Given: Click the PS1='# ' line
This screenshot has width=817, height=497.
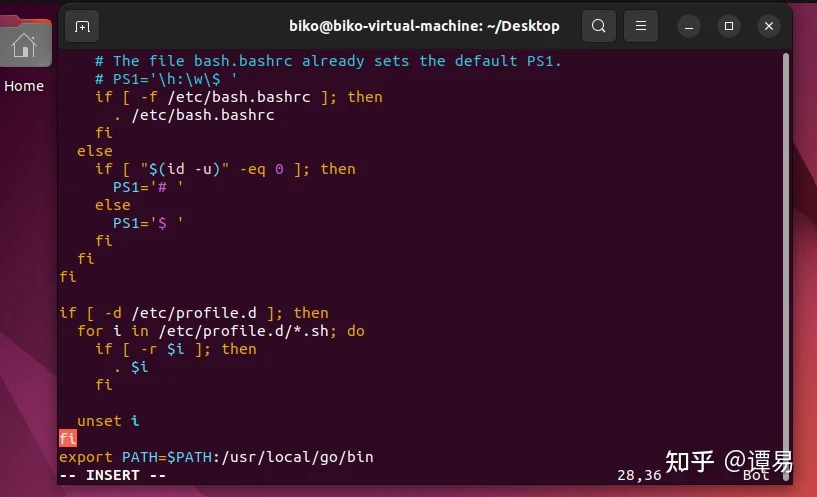Looking at the screenshot, I should coord(148,187).
